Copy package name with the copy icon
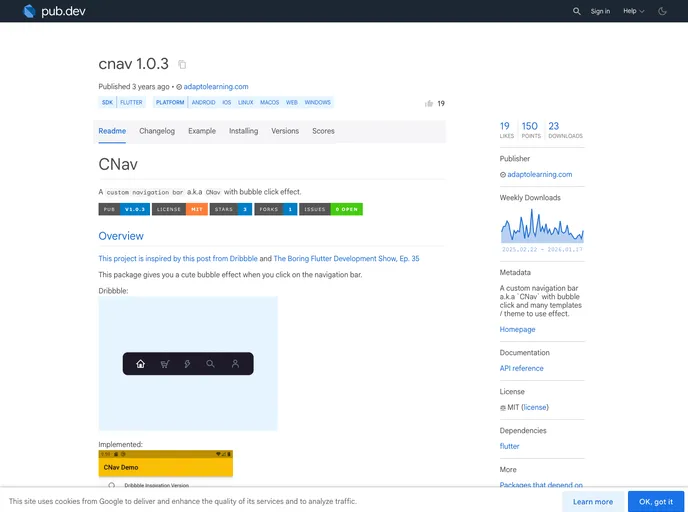This screenshot has height=512, width=688. (x=182, y=64)
